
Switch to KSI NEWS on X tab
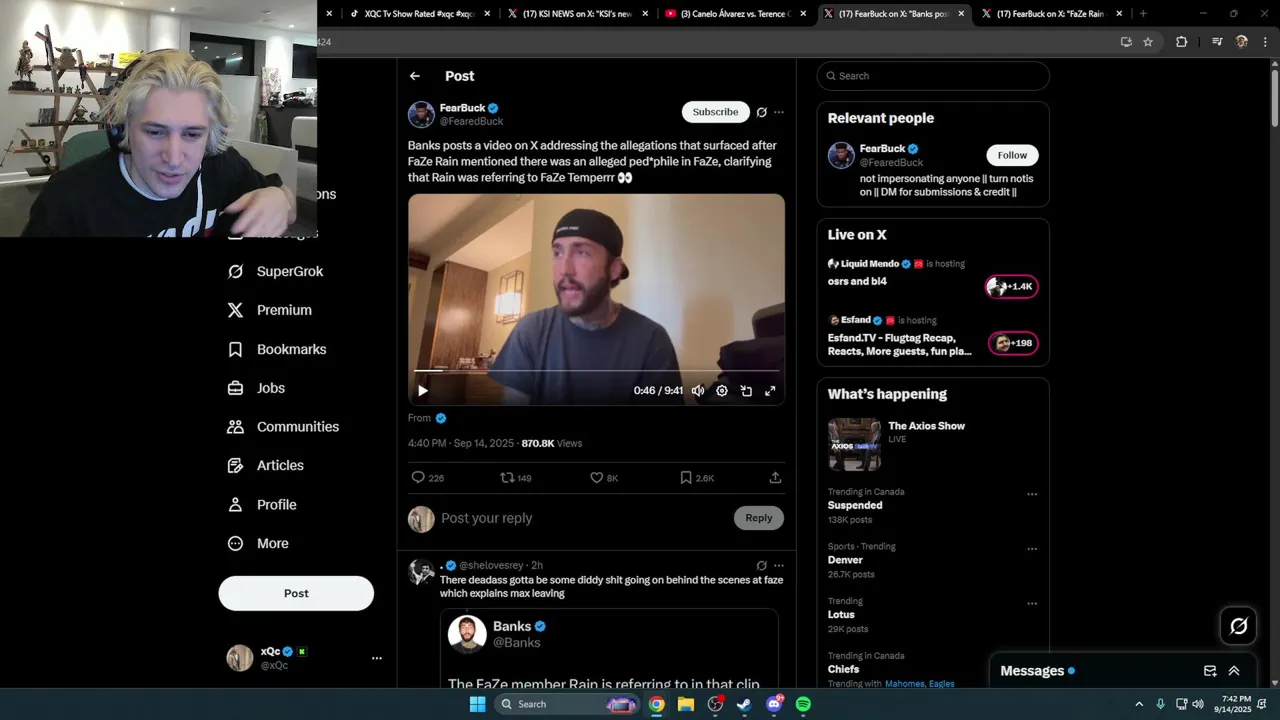click(576, 14)
